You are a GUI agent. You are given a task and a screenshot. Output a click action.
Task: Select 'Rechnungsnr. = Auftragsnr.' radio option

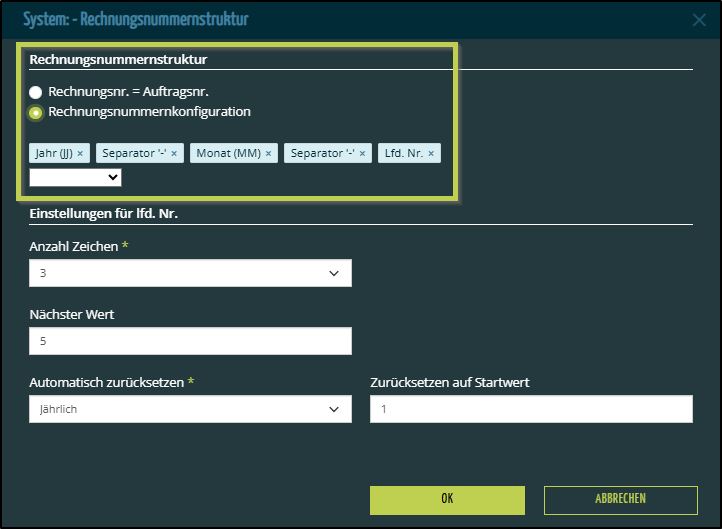point(36,93)
